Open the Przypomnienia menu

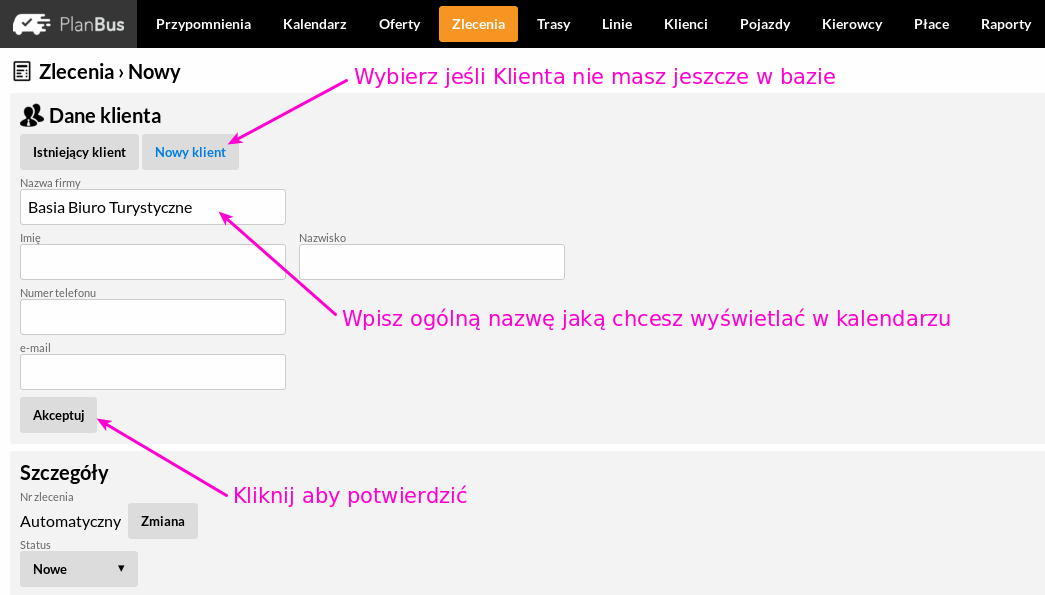203,24
